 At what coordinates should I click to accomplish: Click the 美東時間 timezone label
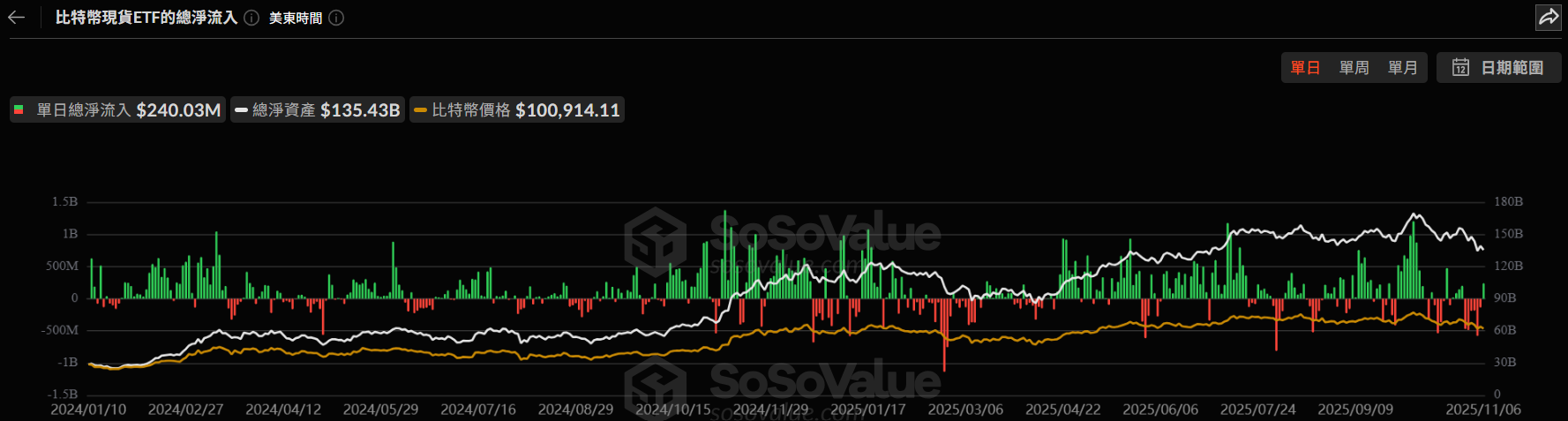tap(296, 18)
